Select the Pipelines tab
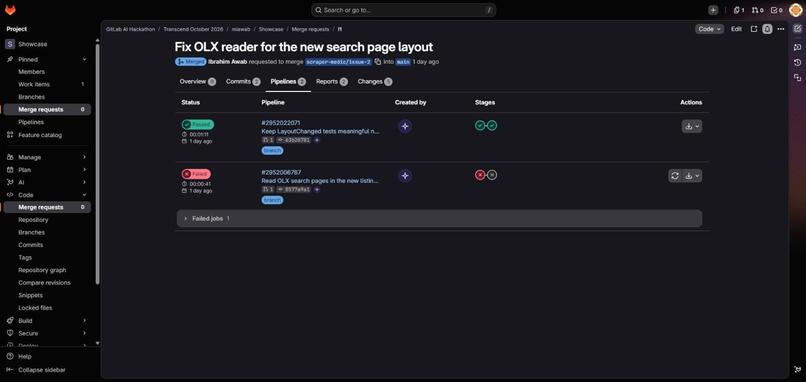The image size is (806, 382). click(x=288, y=82)
